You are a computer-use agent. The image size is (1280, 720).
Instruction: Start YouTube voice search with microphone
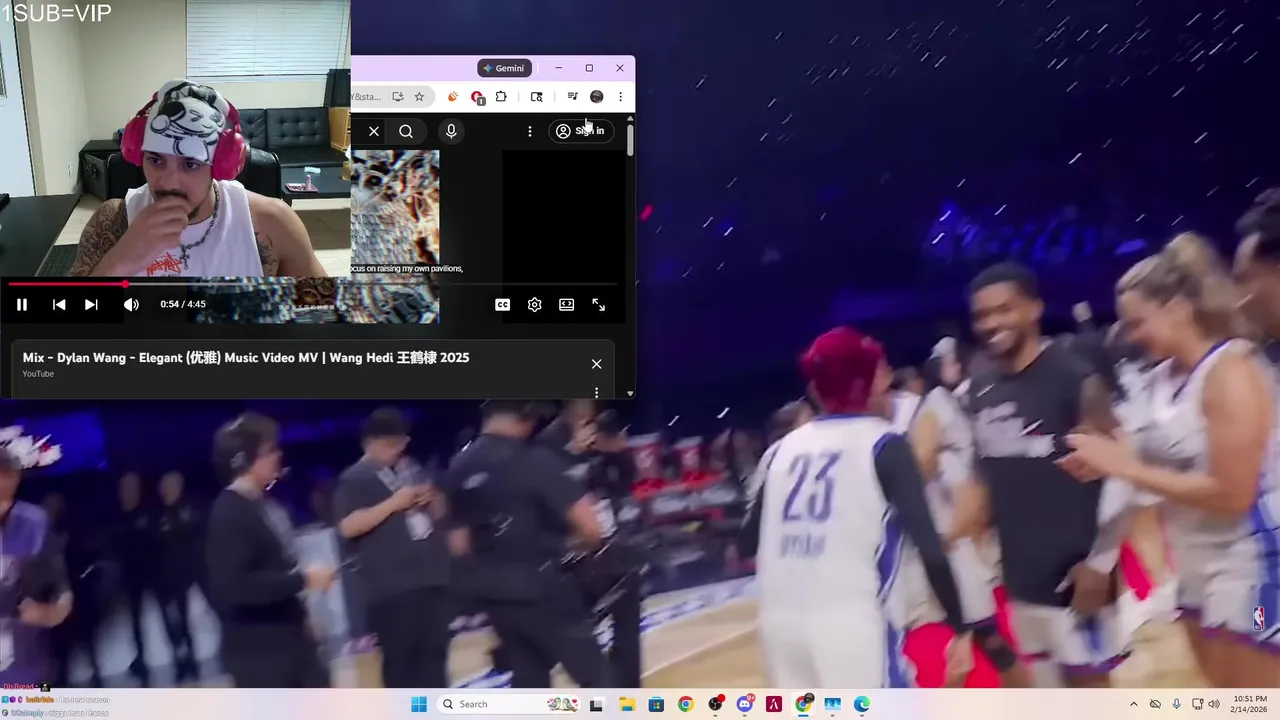click(x=451, y=131)
